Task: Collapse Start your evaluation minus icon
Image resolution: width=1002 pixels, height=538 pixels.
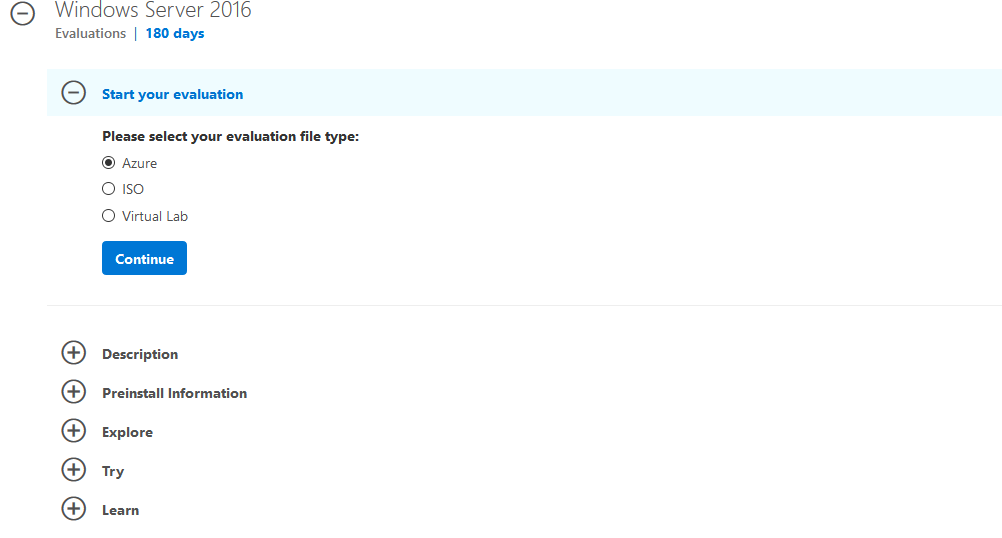Action: point(73,93)
